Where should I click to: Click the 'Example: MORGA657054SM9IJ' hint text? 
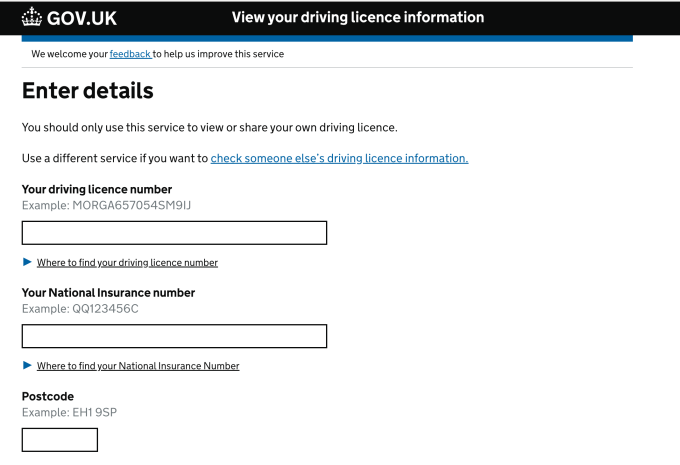point(106,205)
